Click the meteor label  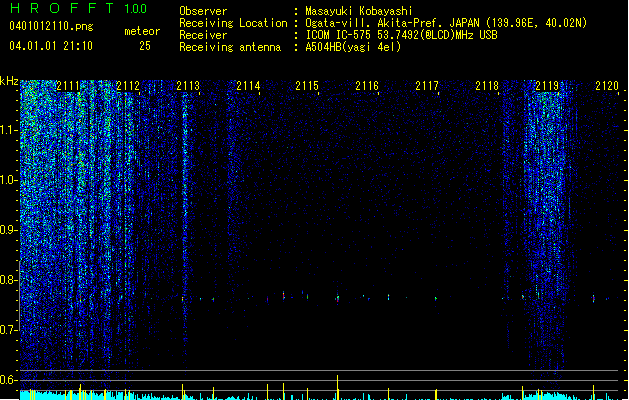[x=142, y=31]
